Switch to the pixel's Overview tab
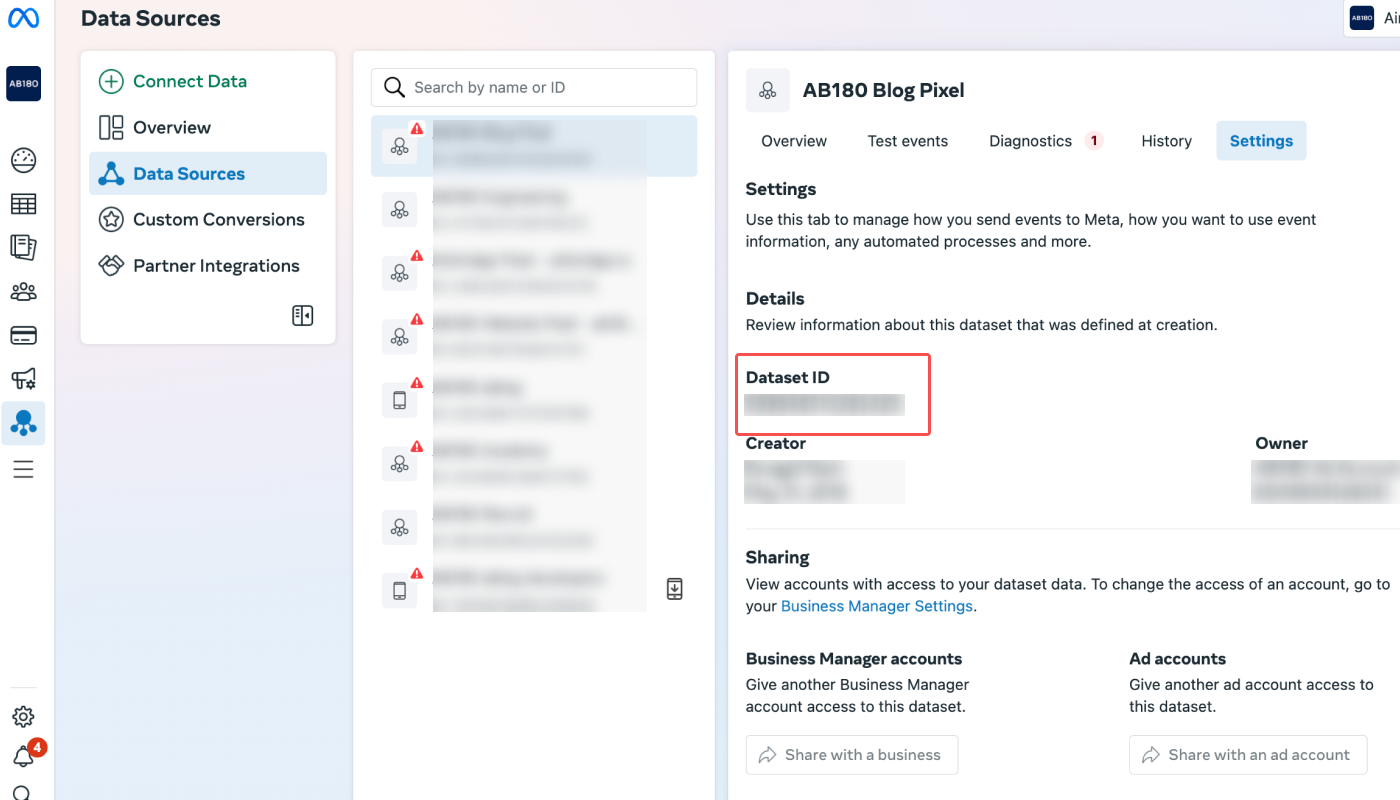Viewport: 1400px width, 800px height. pyautogui.click(x=794, y=141)
